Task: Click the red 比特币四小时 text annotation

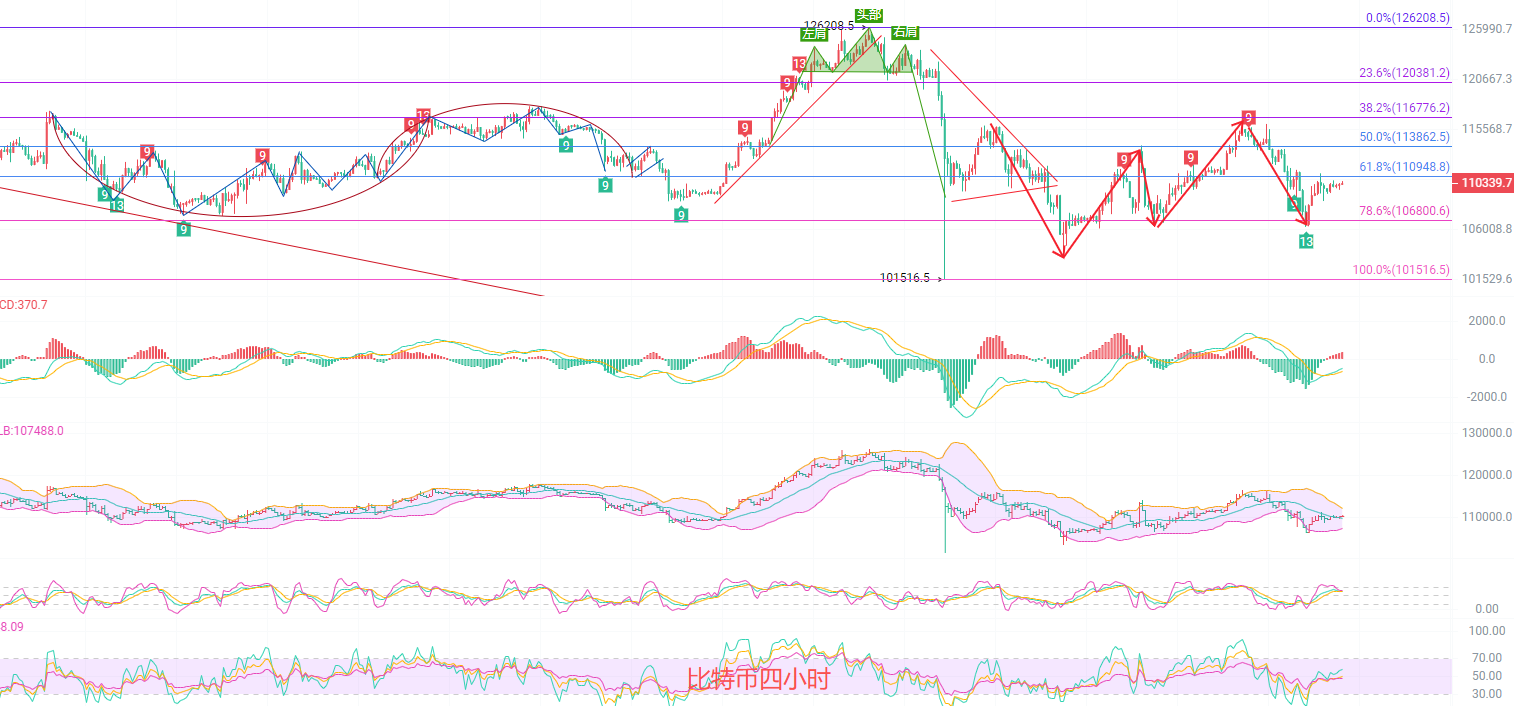Action: pyautogui.click(x=759, y=680)
